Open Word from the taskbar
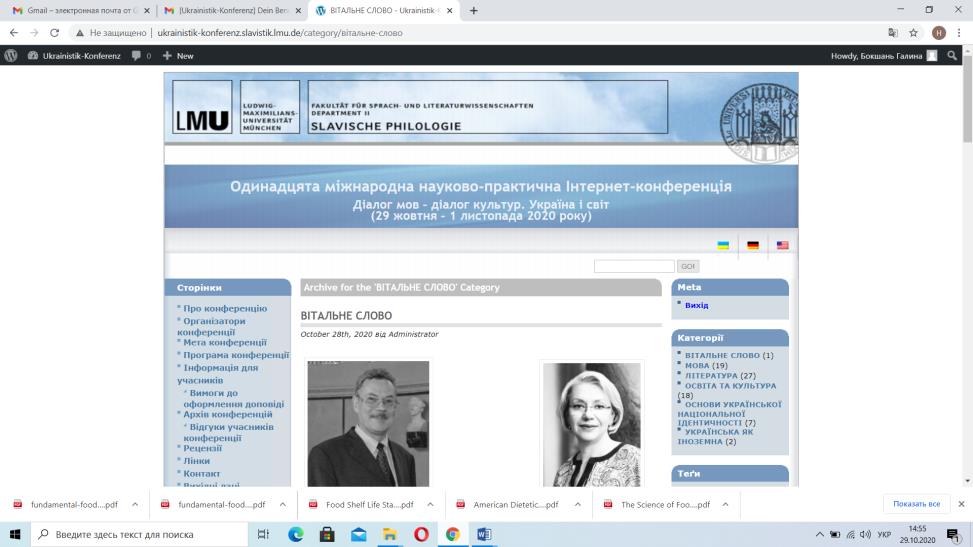The image size is (973, 547). click(484, 535)
